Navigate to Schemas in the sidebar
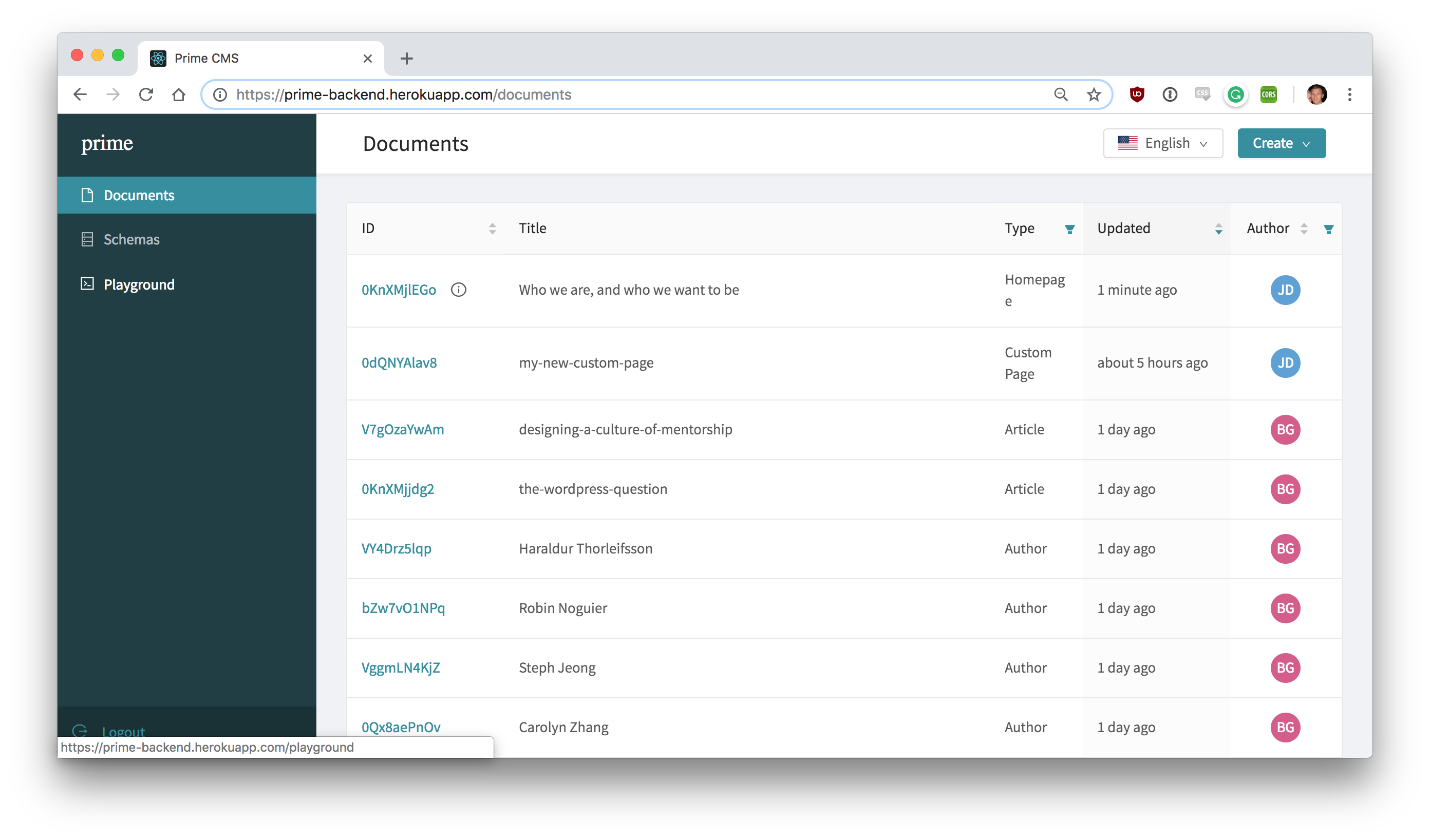Screen dimensions: 1430x840 [x=131, y=239]
